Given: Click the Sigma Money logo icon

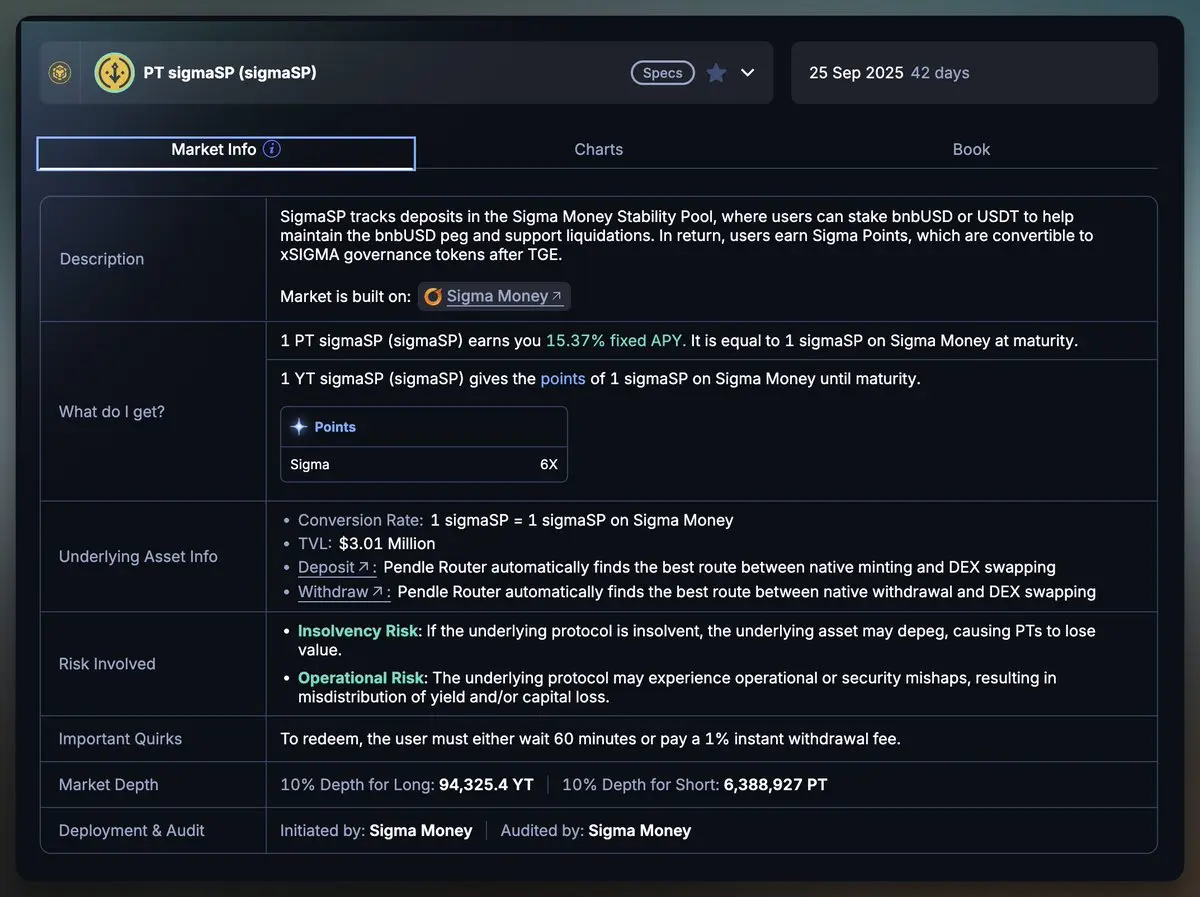Looking at the screenshot, I should (x=433, y=296).
